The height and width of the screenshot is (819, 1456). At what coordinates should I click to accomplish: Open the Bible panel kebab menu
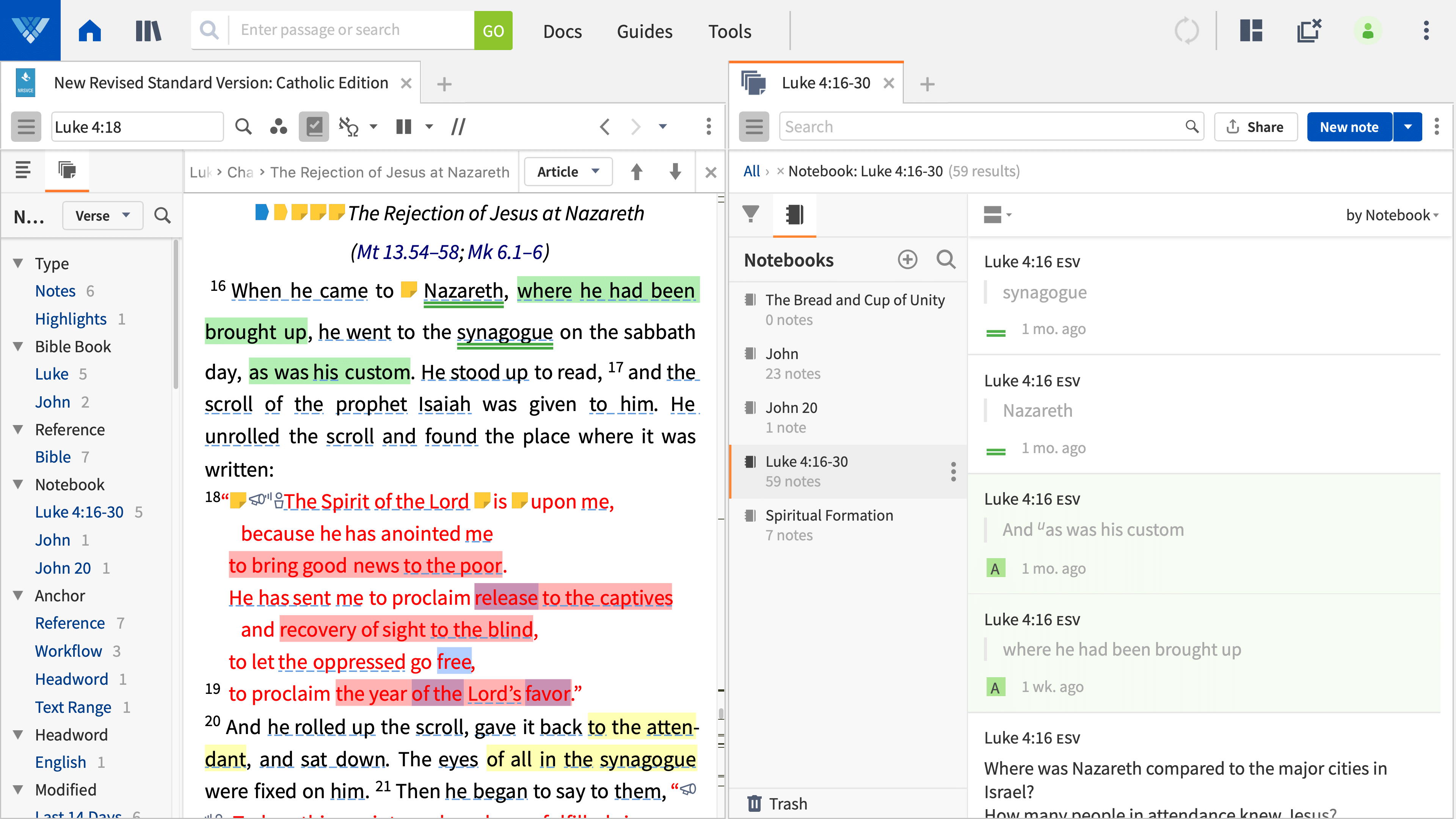click(708, 127)
